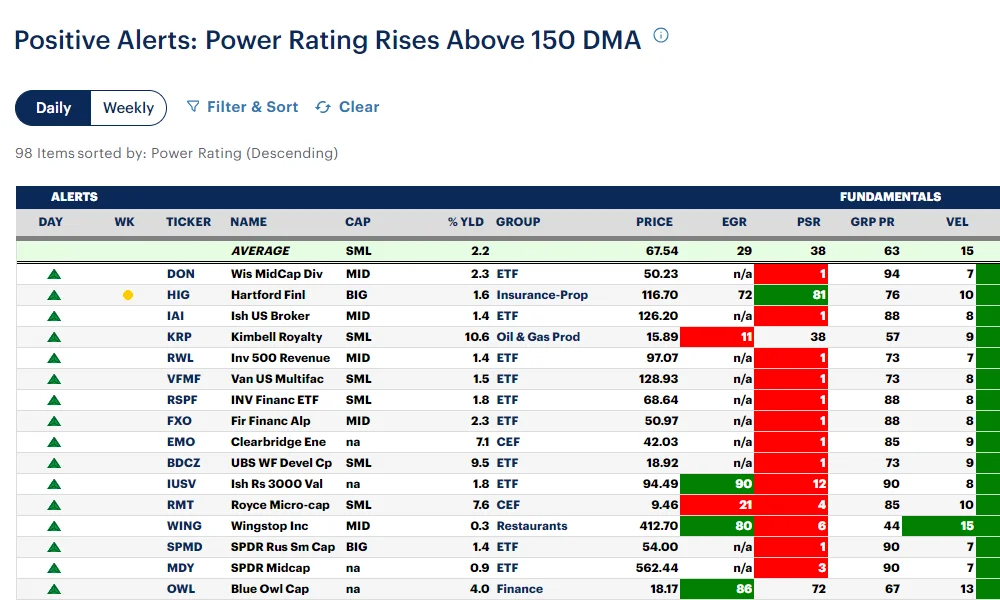Image resolution: width=1000 pixels, height=600 pixels.
Task: Click the green day alert triangle for IUSV
Action: [54, 484]
